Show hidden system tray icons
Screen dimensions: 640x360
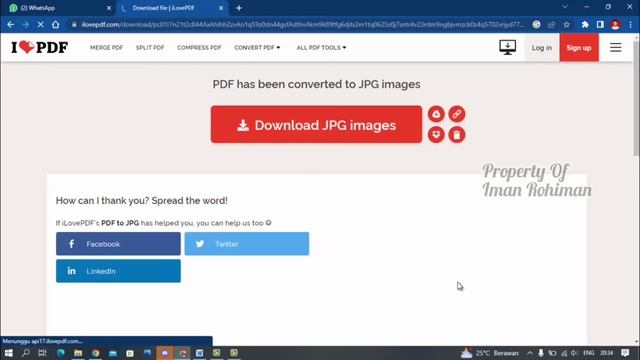[530, 353]
